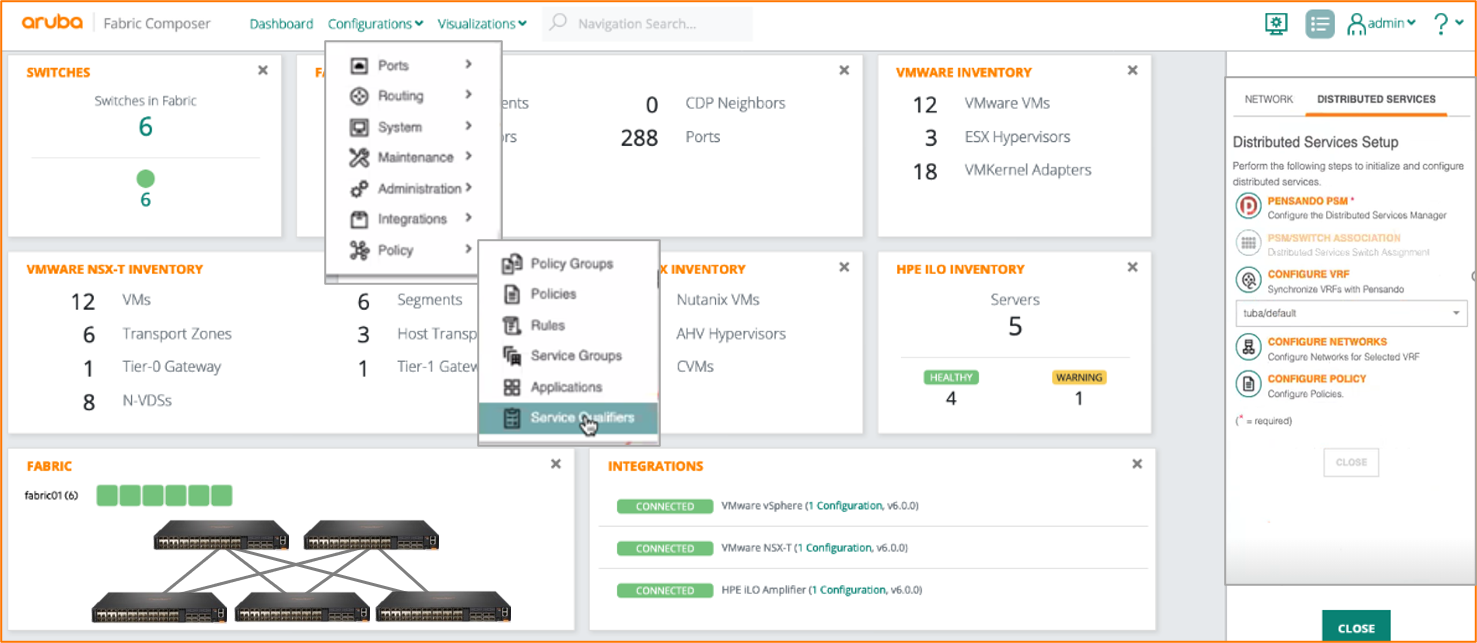Click the Policies document icon
The image size is (1477, 643).
pos(512,294)
